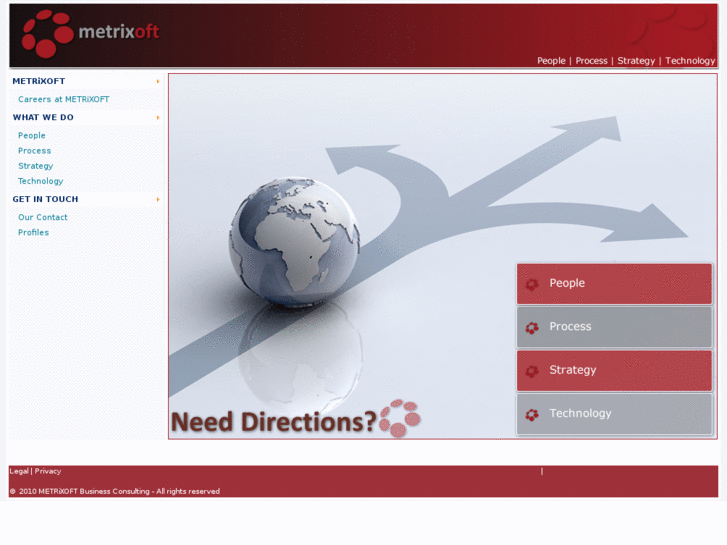Image resolution: width=727 pixels, height=545 pixels.
Task: Click the red dots icon beside the Technology banner button
Action: tap(532, 415)
